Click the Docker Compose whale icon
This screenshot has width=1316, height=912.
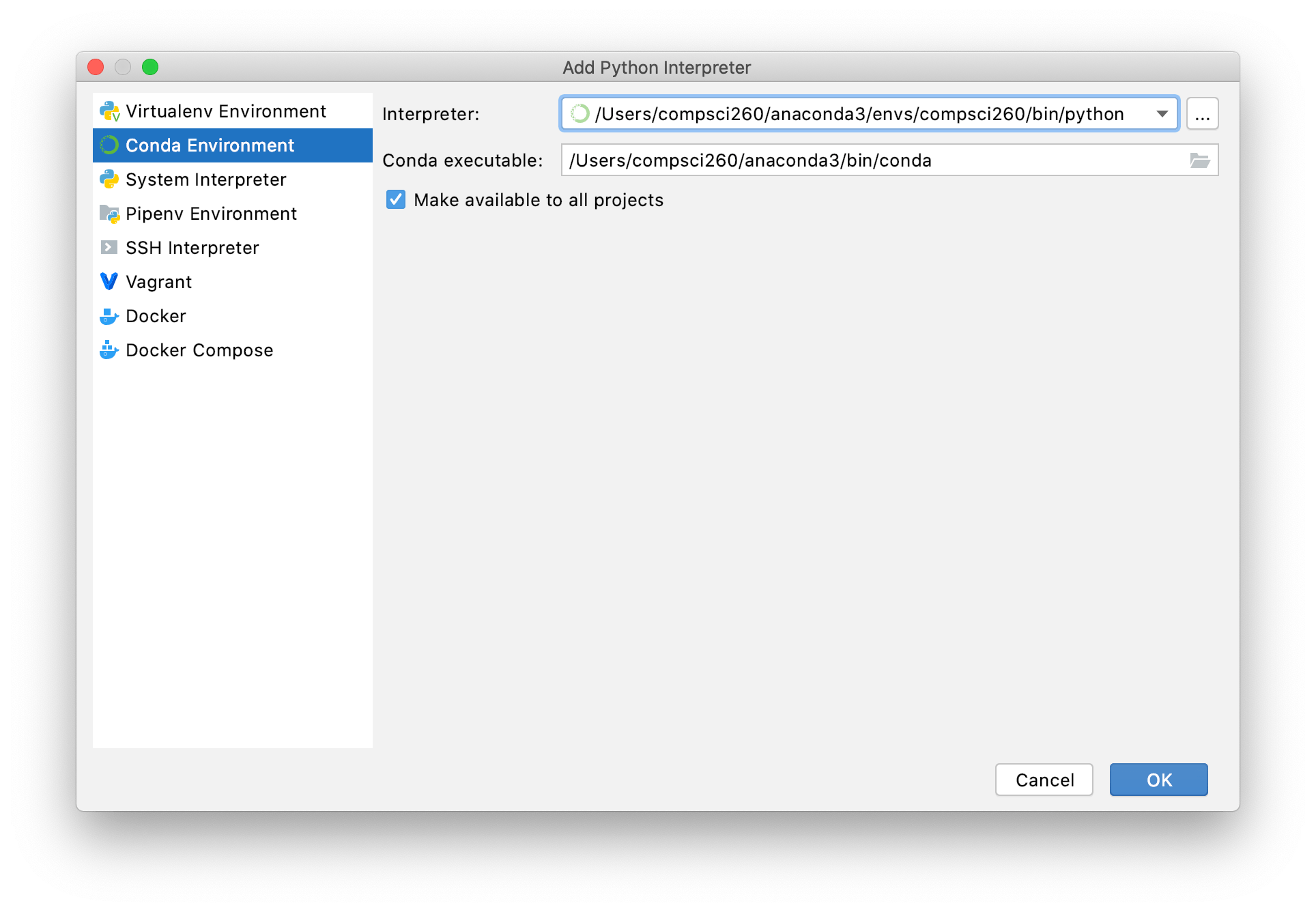[x=109, y=350]
